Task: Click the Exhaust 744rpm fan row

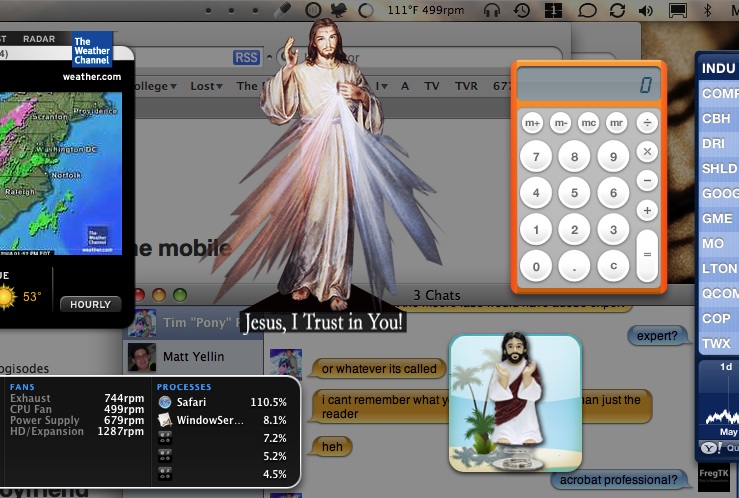Action: point(77,398)
